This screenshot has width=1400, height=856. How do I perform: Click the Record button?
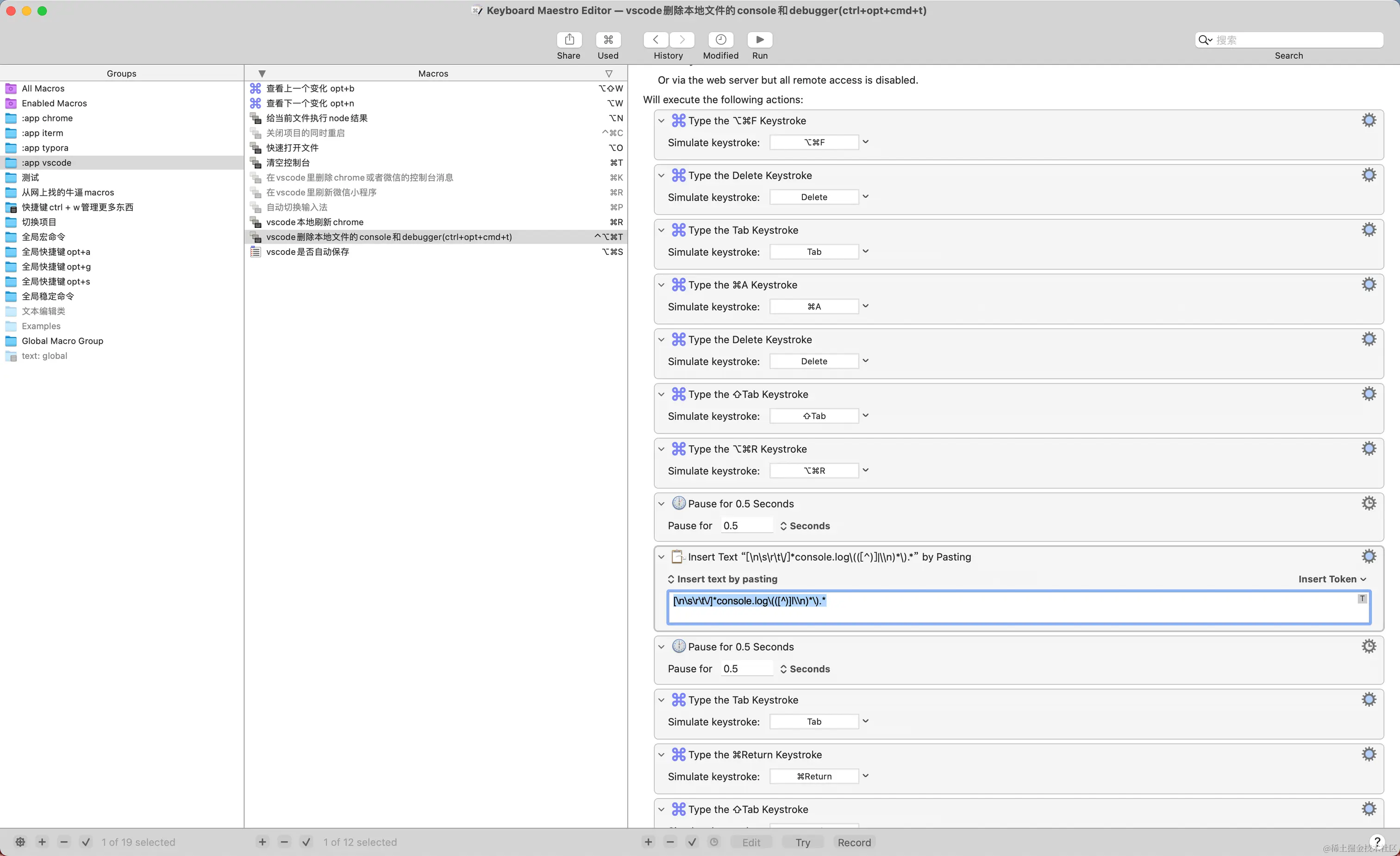coord(854,842)
